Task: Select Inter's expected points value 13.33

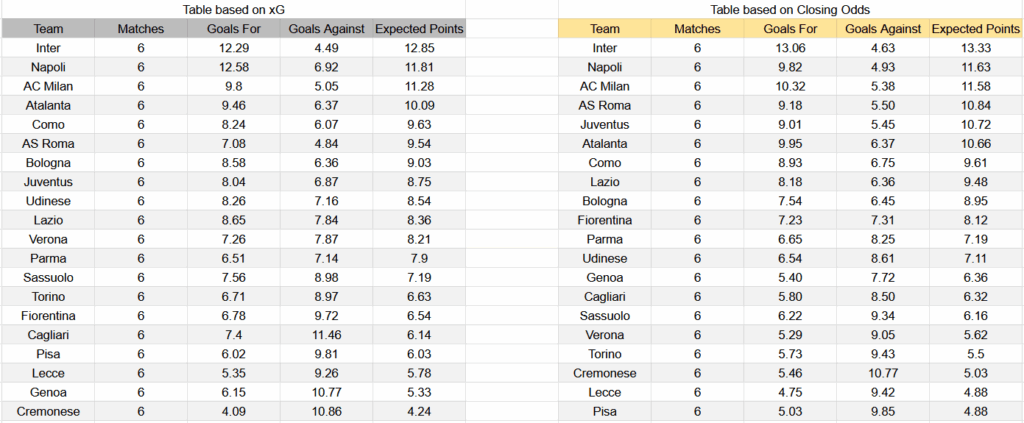Action: pyautogui.click(x=975, y=48)
